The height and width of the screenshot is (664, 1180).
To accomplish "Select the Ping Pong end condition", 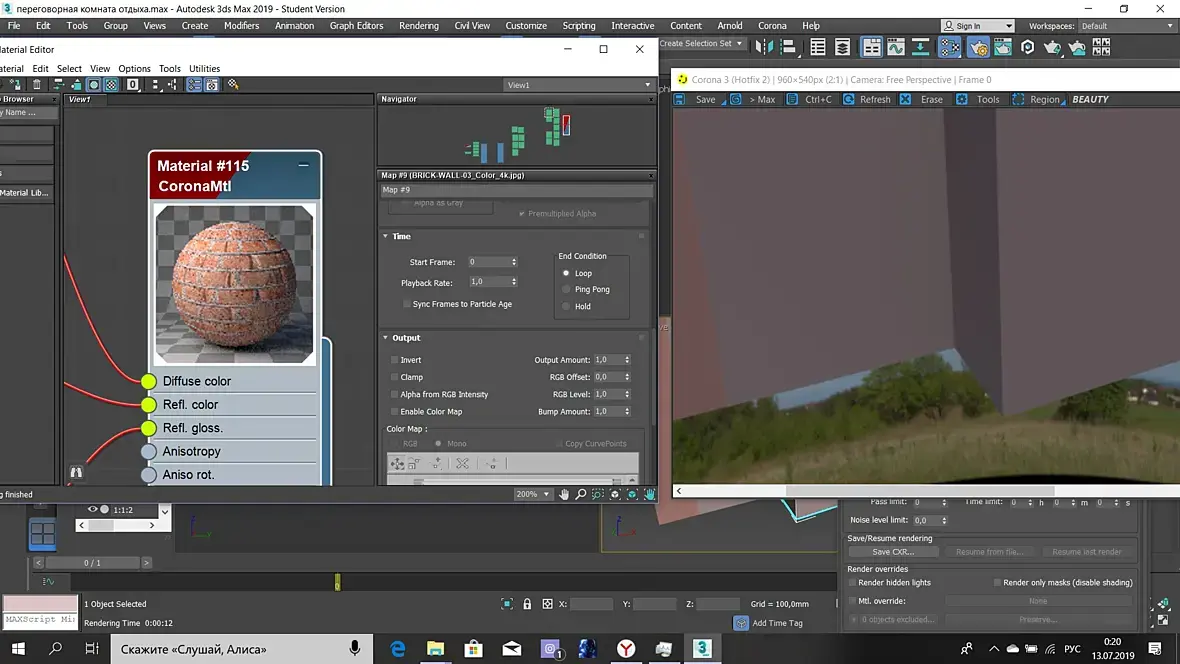I will tap(566, 290).
